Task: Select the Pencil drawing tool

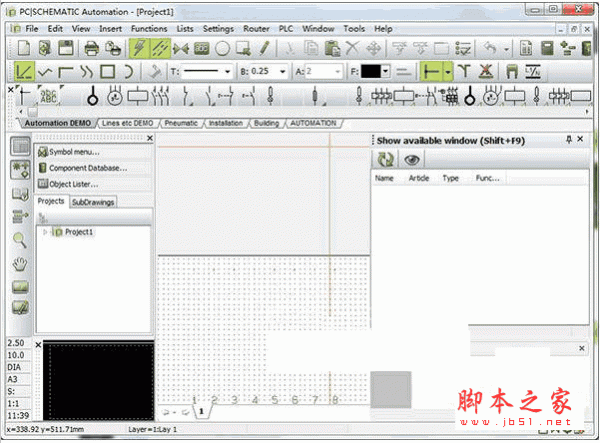Action: click(264, 49)
